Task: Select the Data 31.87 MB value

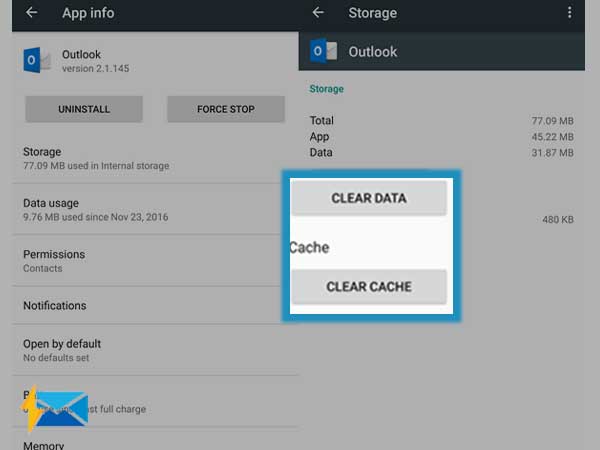Action: [552, 153]
